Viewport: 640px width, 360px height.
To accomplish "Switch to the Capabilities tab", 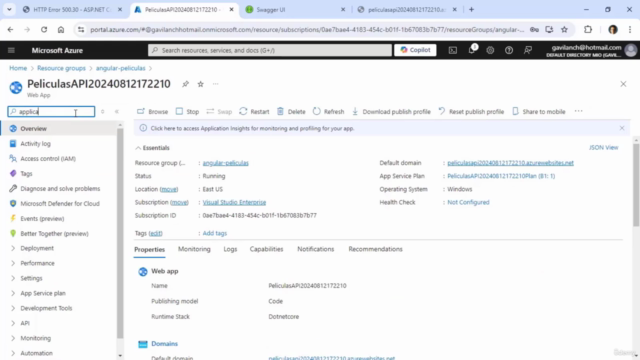I will click(267, 249).
